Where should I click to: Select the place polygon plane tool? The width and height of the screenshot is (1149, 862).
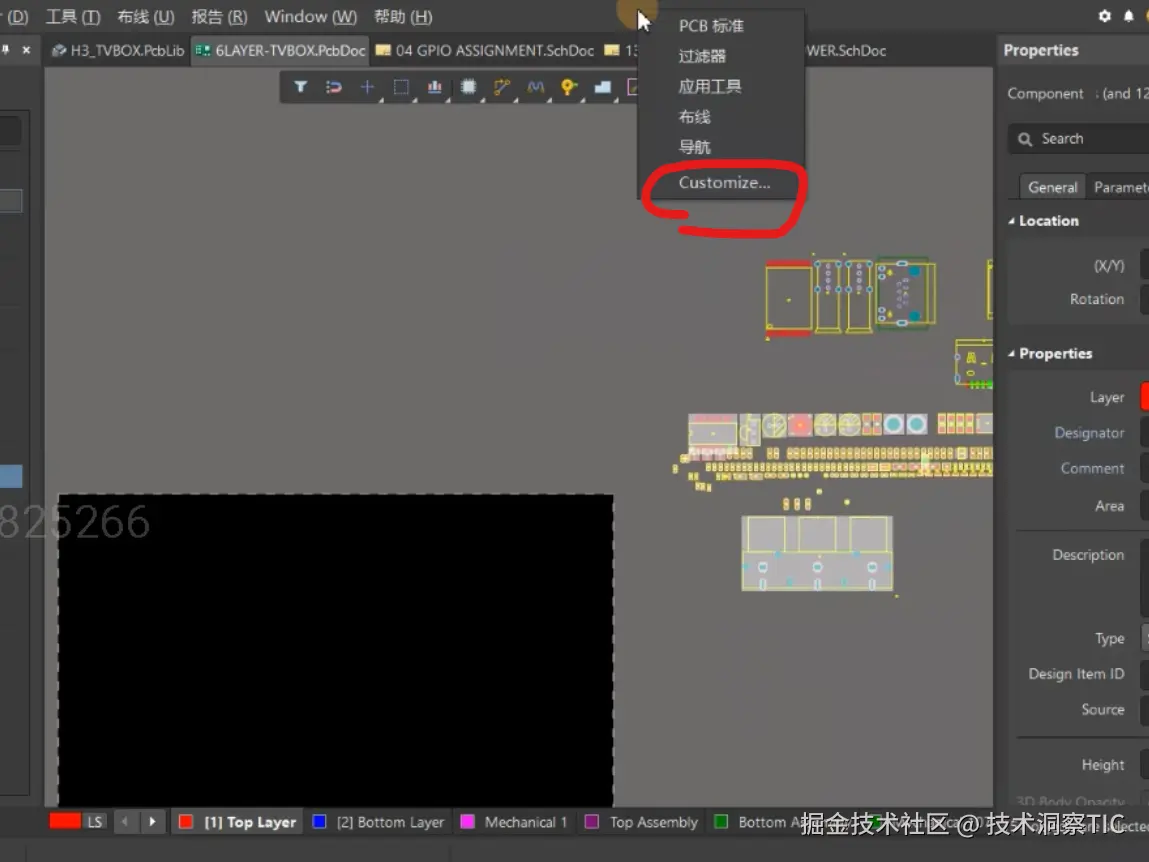pos(602,87)
